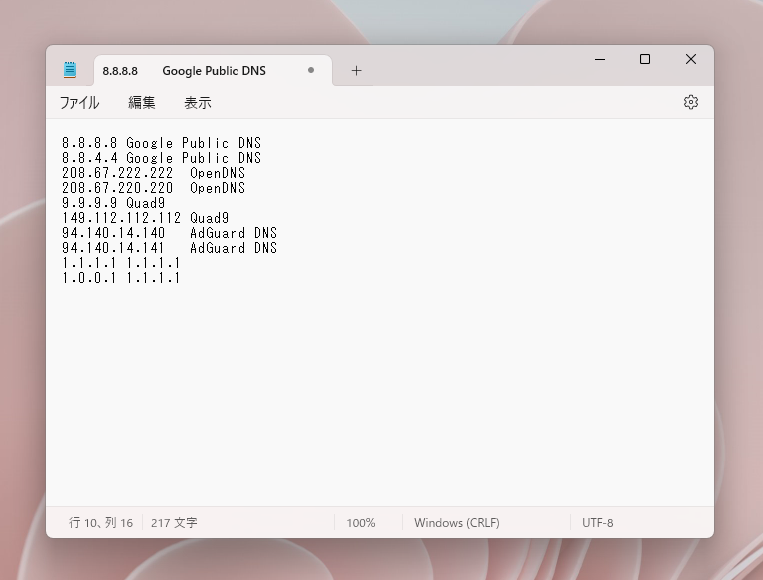This screenshot has height=580, width=763.
Task: Click the Notepad app icon in title bar
Action: coord(70,70)
